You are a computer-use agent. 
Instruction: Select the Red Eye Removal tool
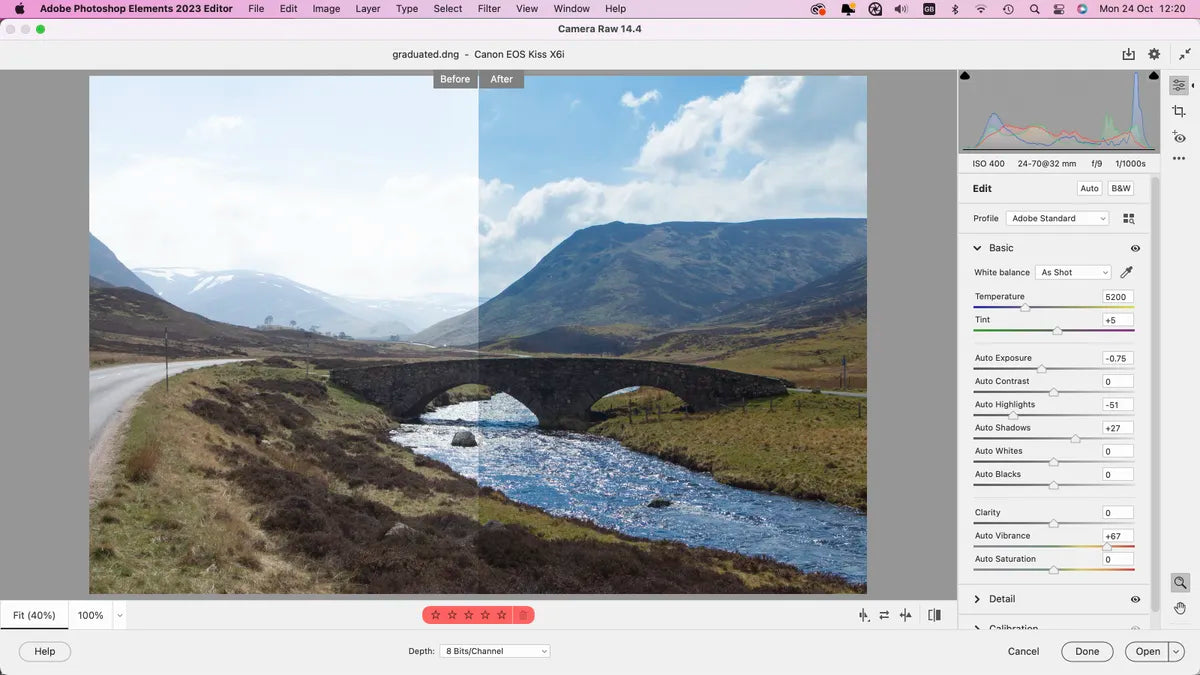coord(1179,137)
